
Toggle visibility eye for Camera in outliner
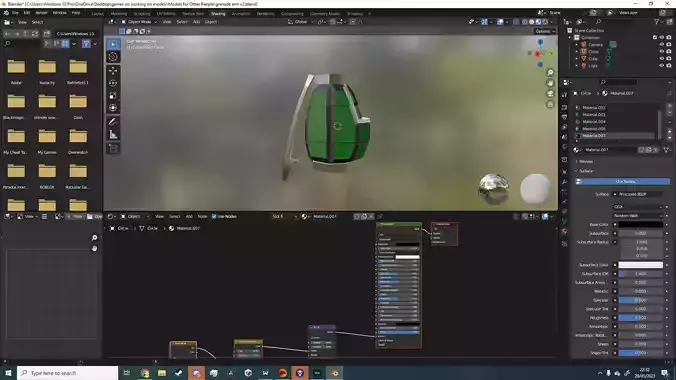point(661,44)
